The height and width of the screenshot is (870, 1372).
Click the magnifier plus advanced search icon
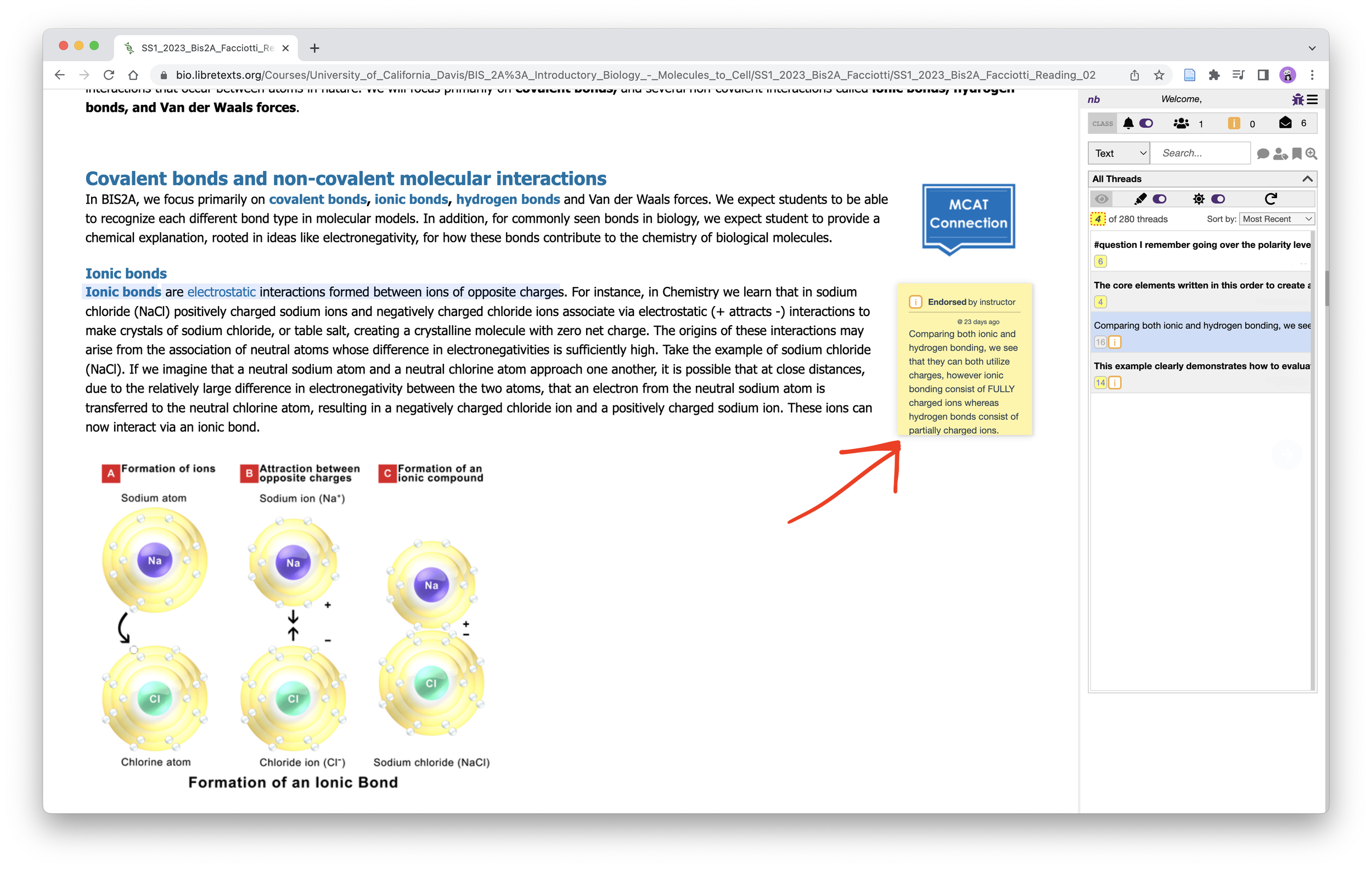click(x=1311, y=153)
